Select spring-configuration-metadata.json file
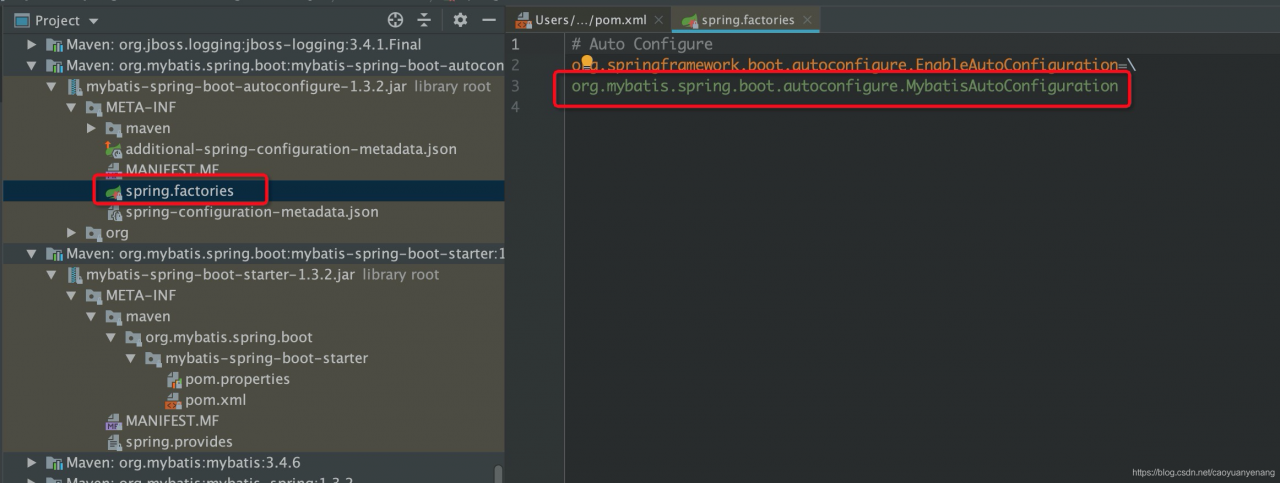This screenshot has height=483, width=1280. 252,212
